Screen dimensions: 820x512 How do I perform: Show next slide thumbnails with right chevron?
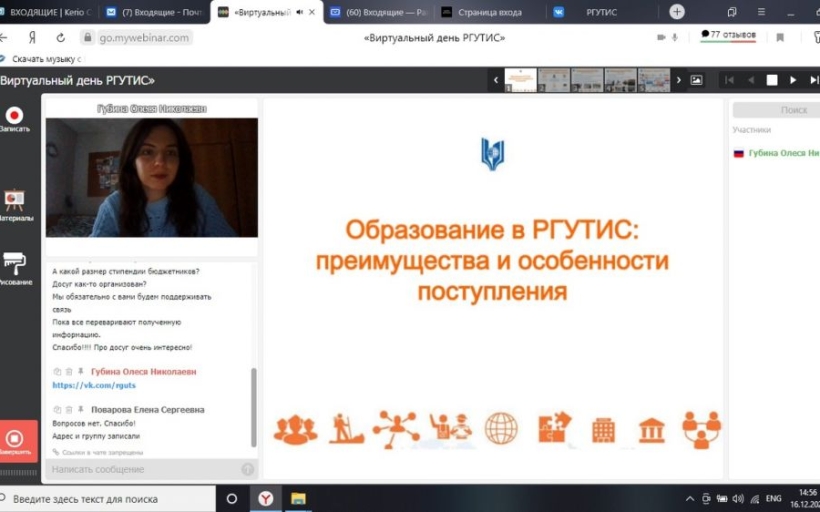pyautogui.click(x=679, y=80)
